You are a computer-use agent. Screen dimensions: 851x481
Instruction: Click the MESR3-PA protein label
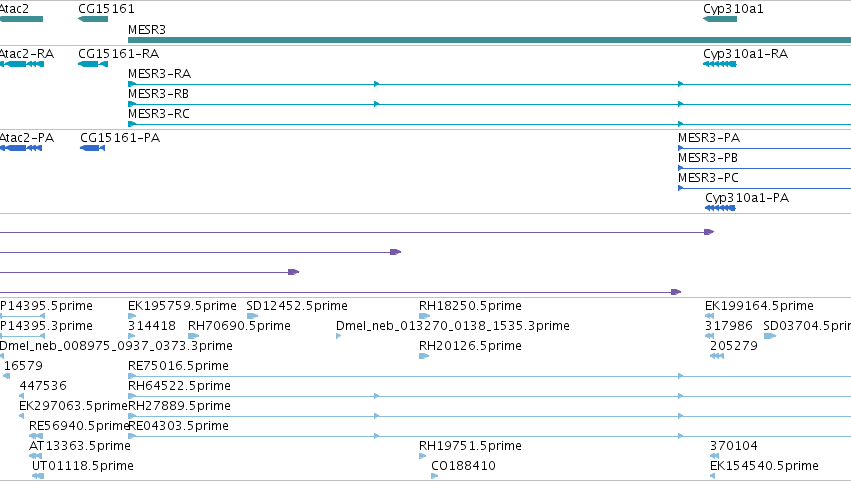(x=709, y=138)
